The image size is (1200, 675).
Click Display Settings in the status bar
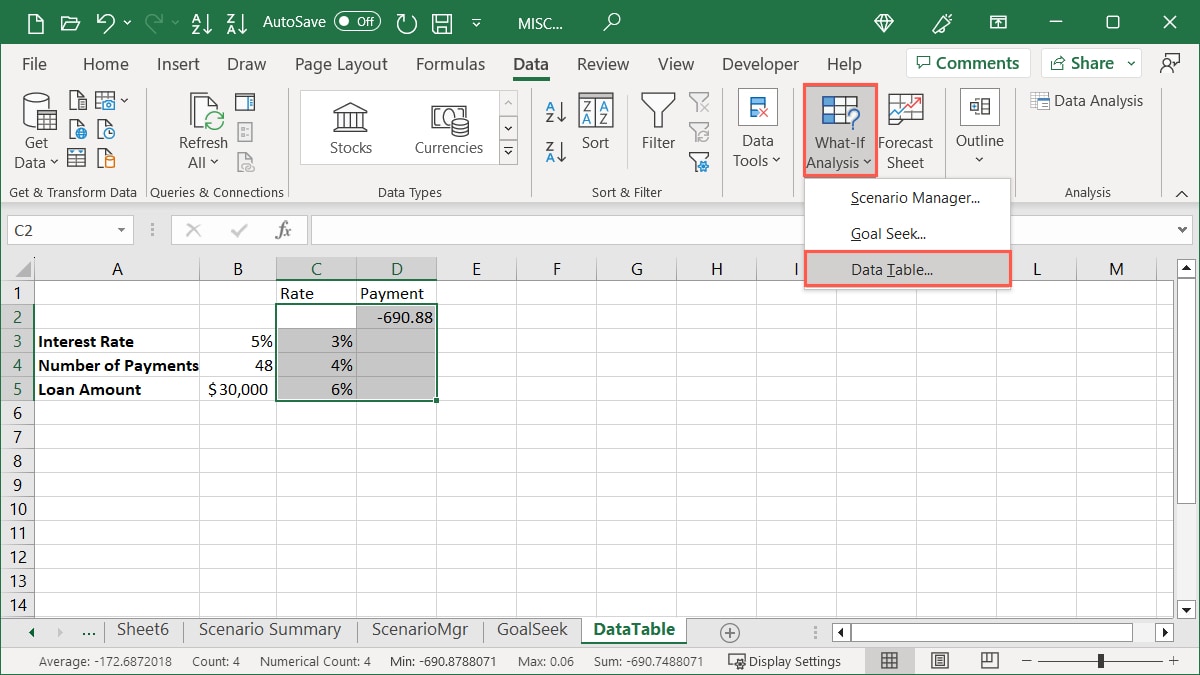(x=785, y=660)
